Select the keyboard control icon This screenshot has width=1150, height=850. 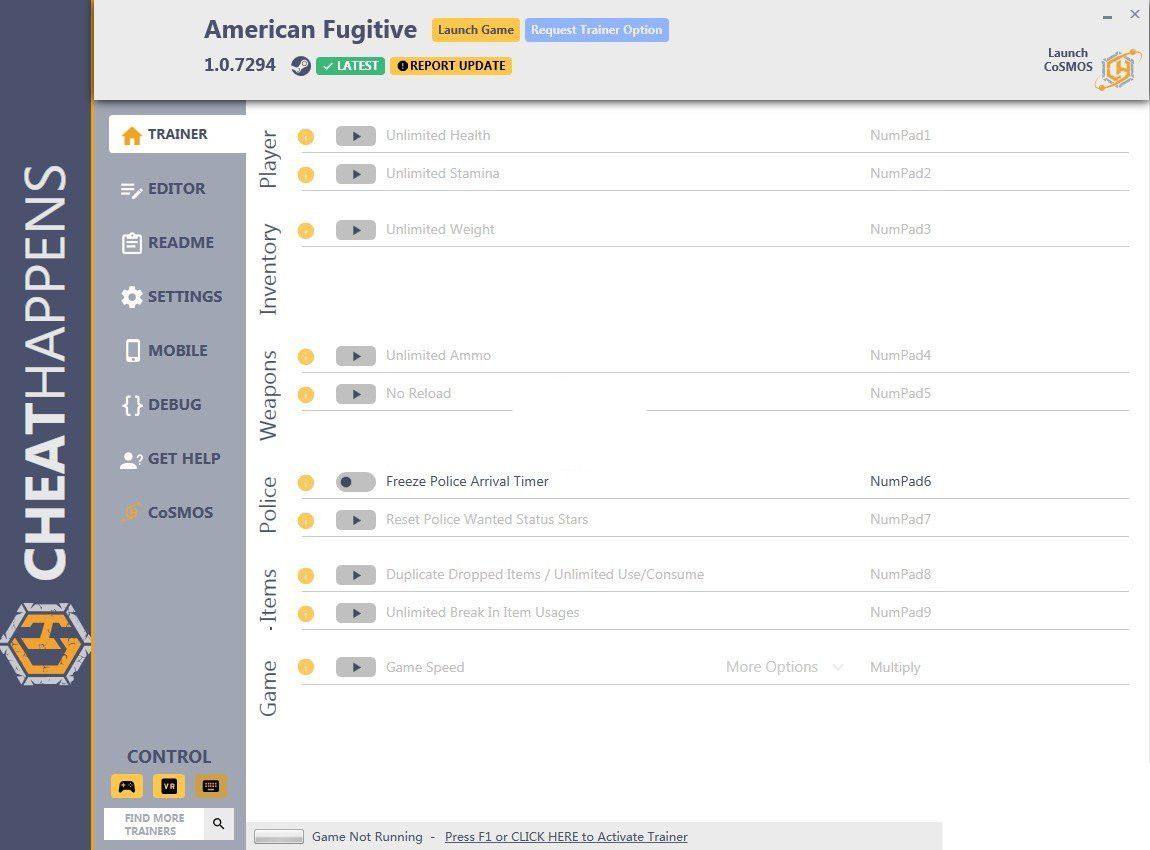(x=210, y=786)
